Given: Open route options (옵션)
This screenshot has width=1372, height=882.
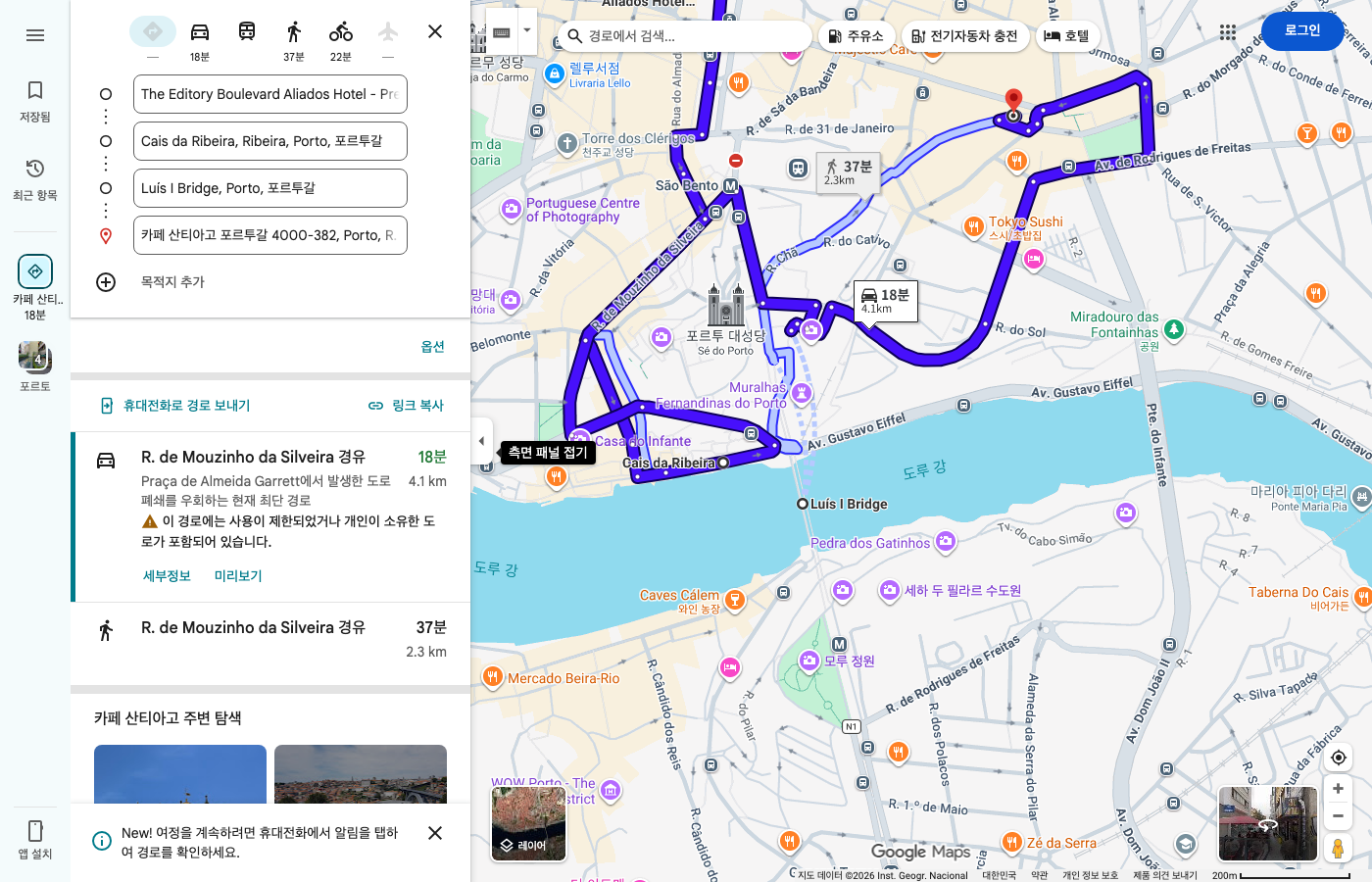Looking at the screenshot, I should 433,347.
